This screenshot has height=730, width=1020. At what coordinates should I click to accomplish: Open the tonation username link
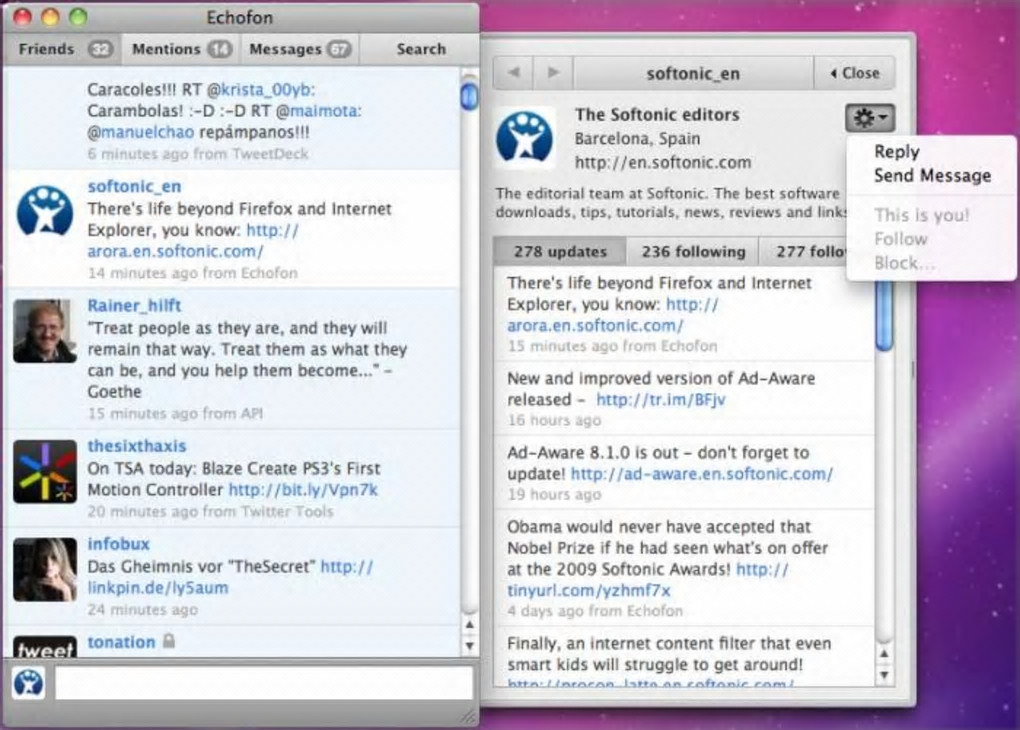click(x=121, y=642)
